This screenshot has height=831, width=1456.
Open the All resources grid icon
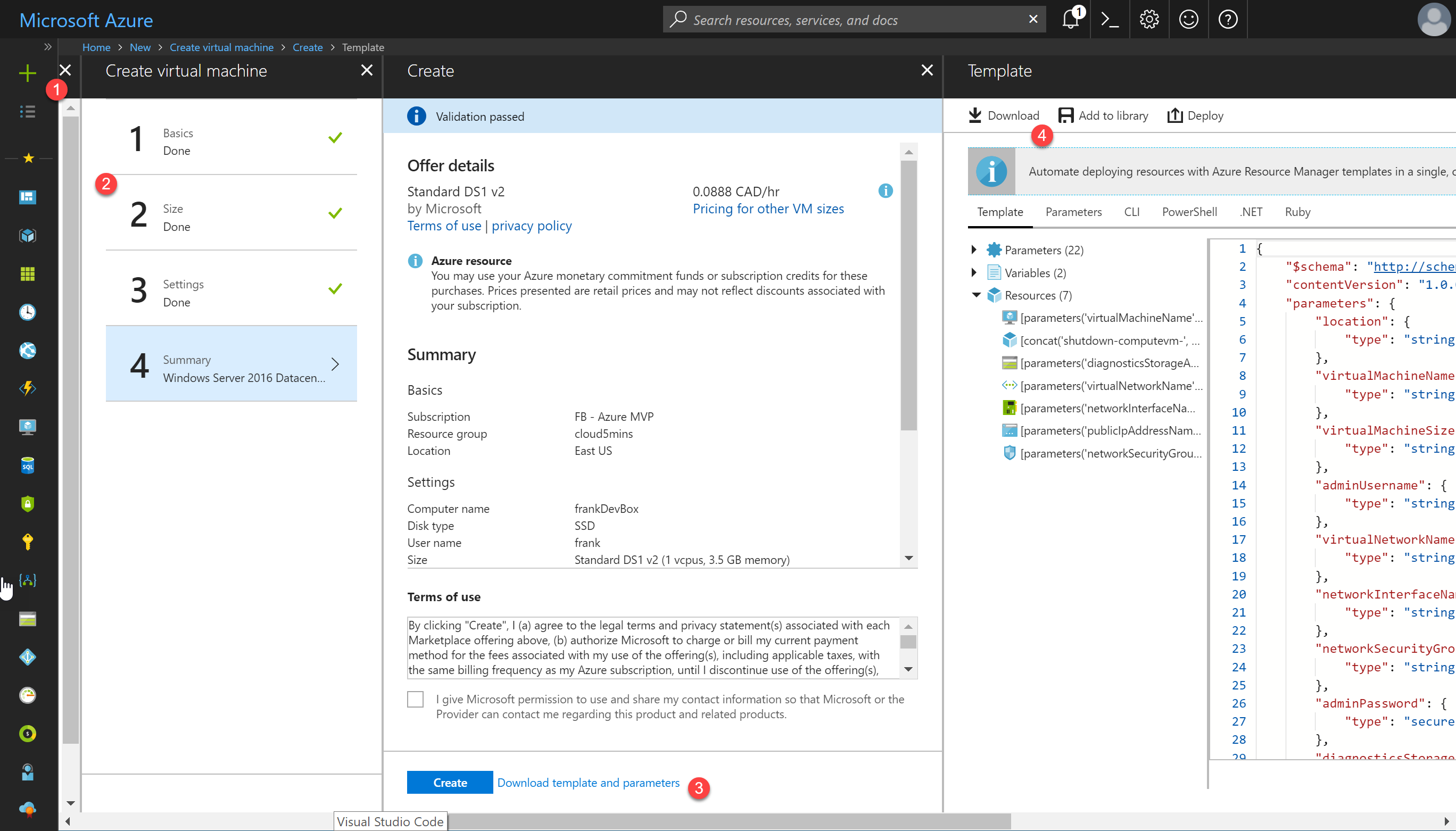[x=27, y=274]
